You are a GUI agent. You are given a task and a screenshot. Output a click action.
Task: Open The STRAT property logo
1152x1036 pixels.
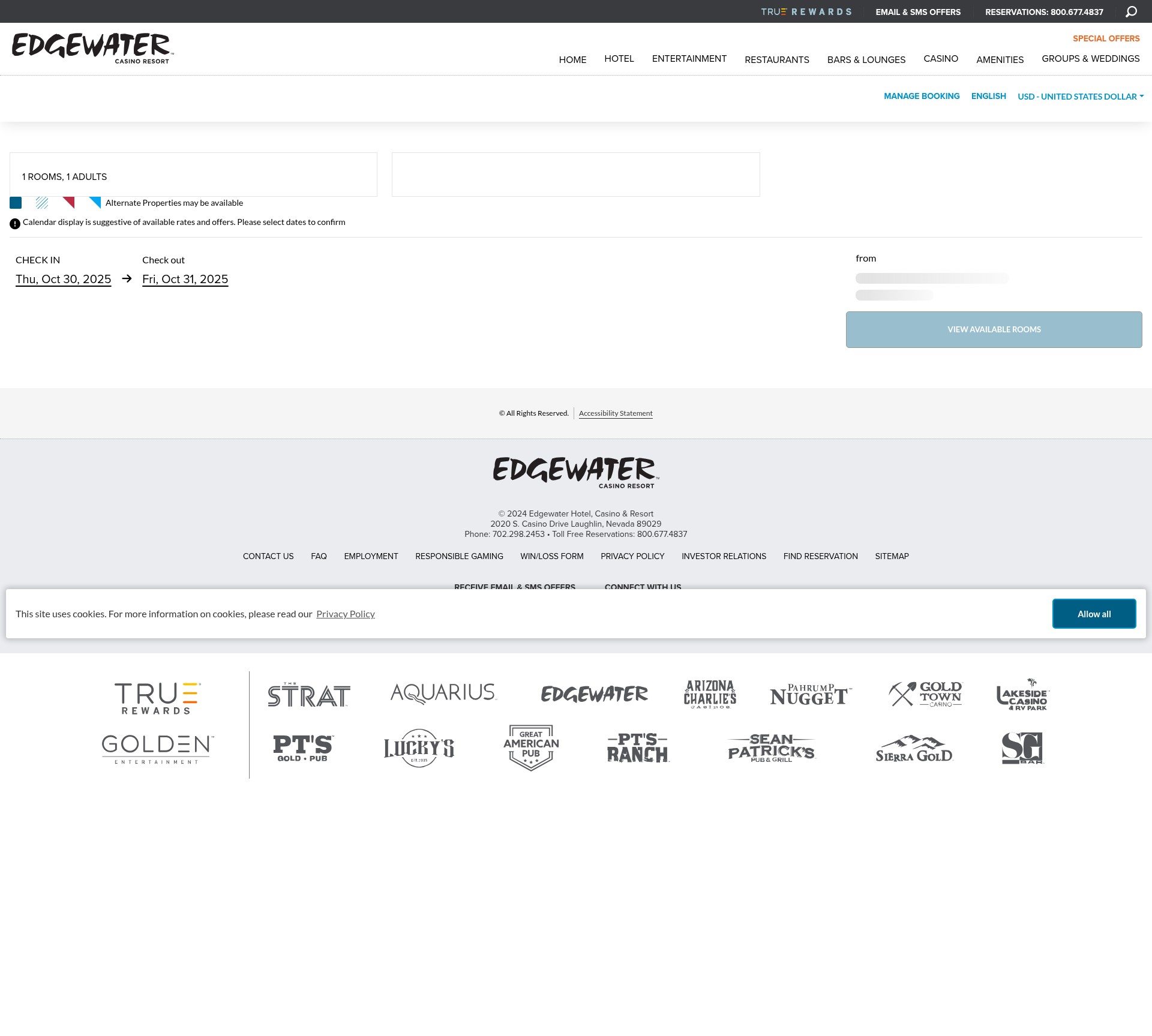309,695
